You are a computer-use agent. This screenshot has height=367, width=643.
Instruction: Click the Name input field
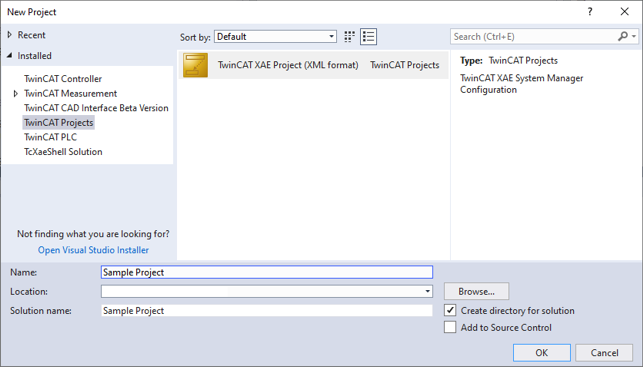(267, 272)
